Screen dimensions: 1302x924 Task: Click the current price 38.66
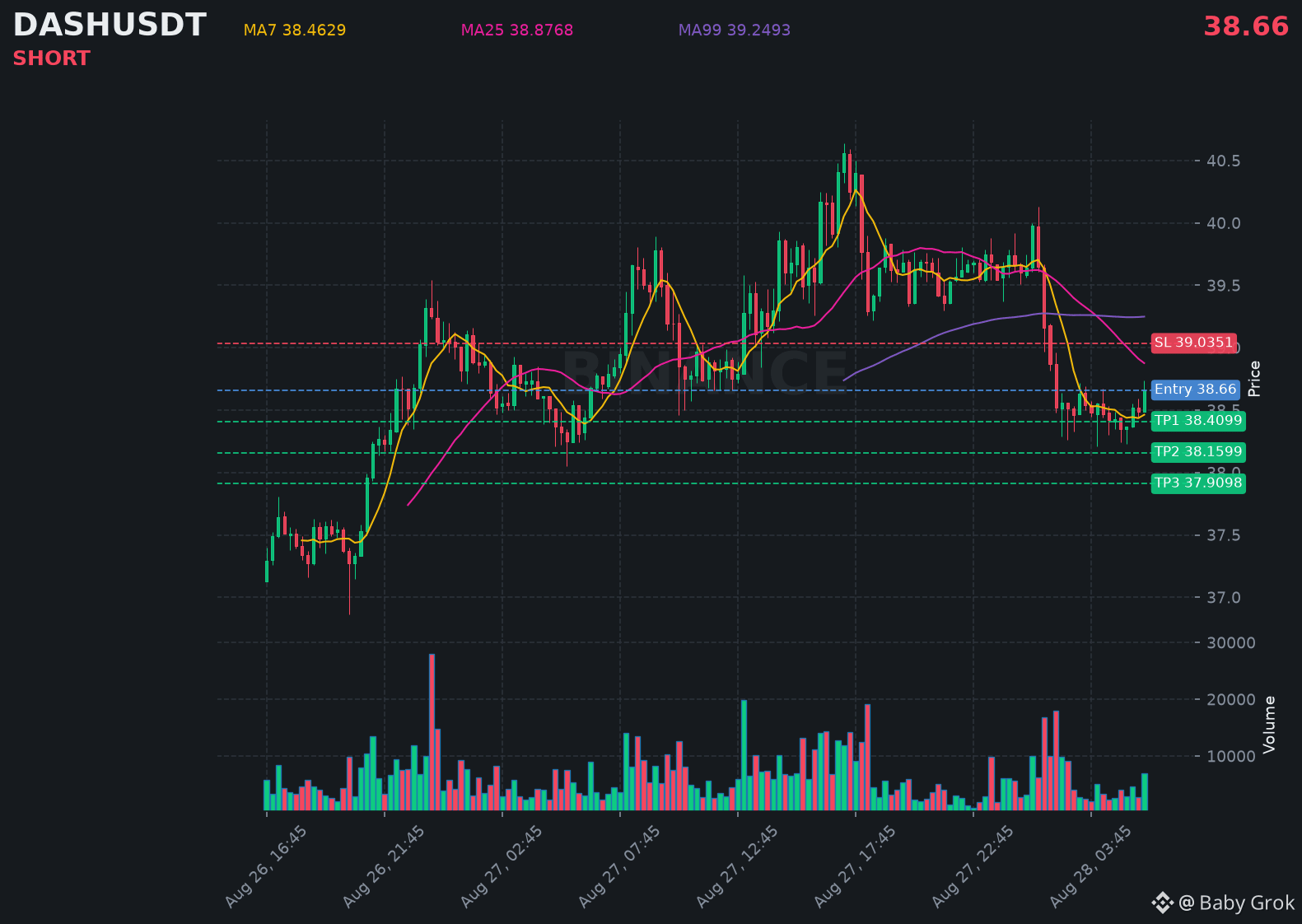tap(1246, 26)
